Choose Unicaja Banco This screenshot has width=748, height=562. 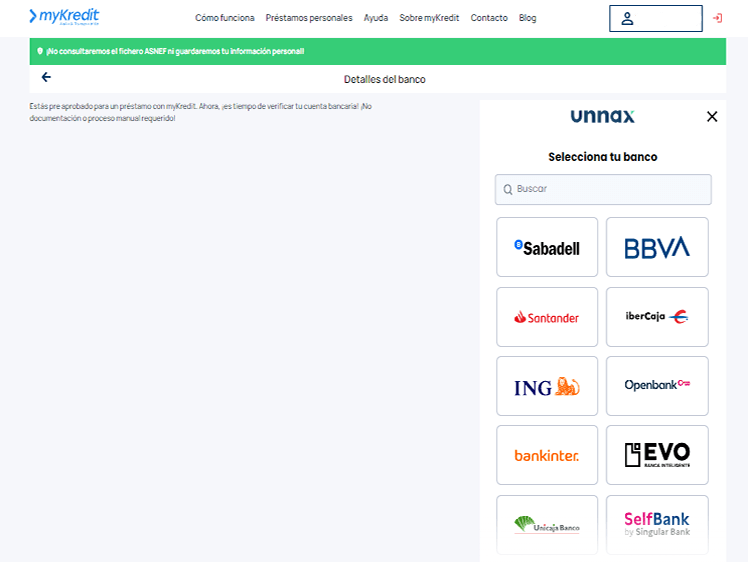point(547,525)
